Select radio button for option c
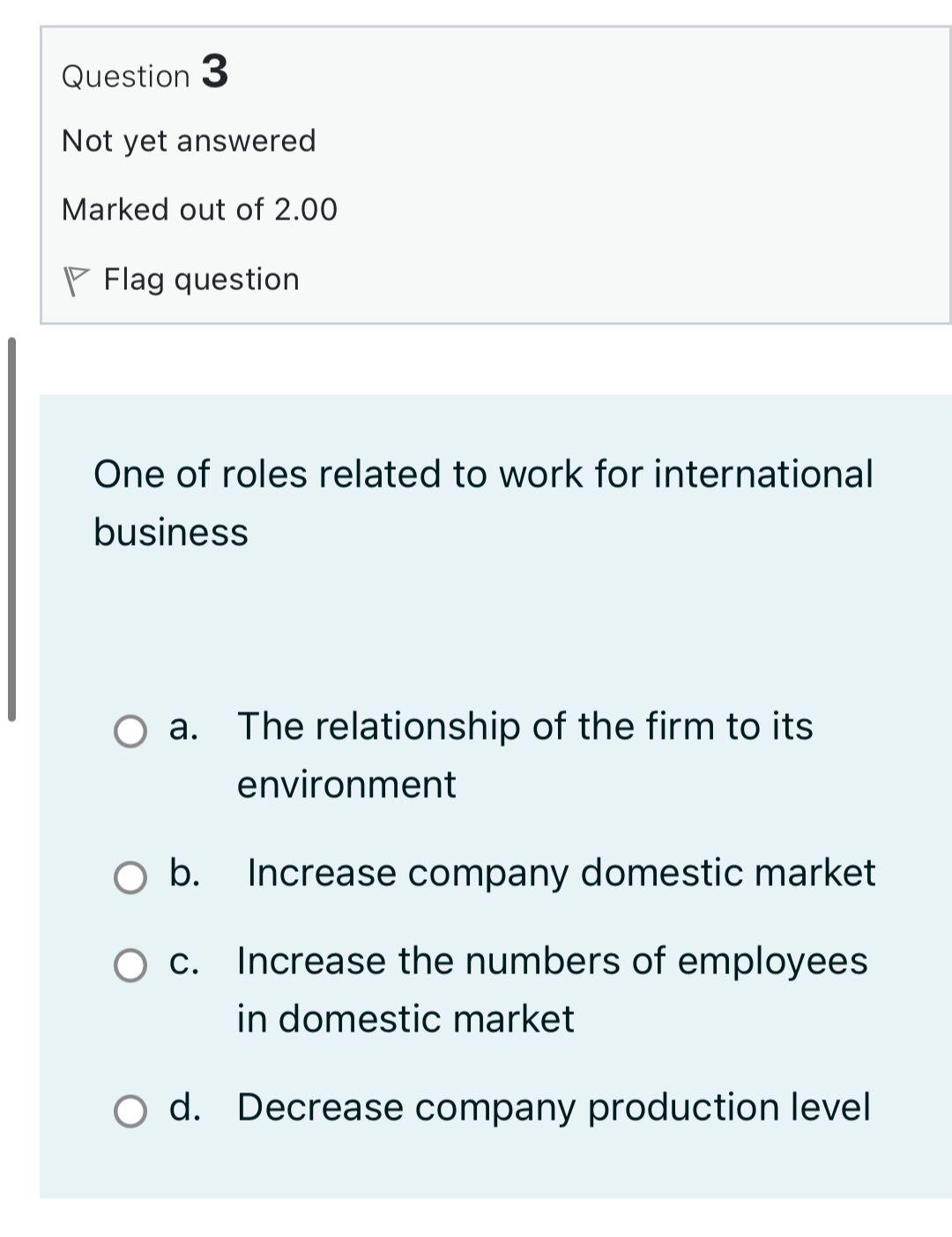This screenshot has height=1237, width=952. 130,965
